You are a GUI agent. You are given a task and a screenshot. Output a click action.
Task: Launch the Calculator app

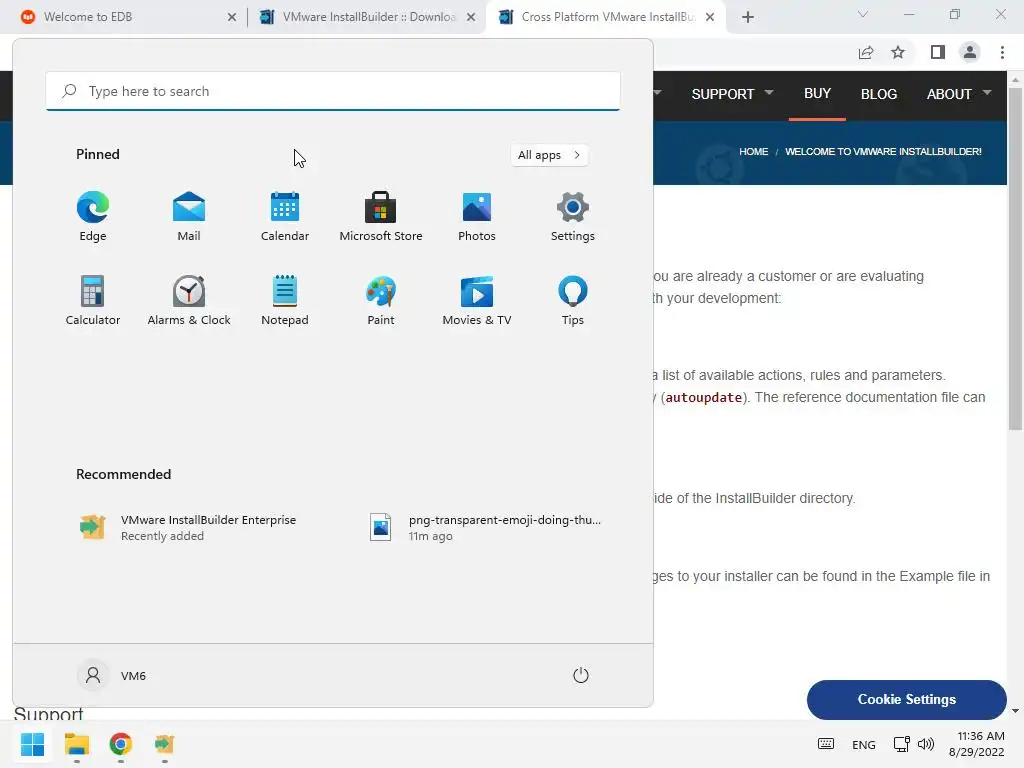[93, 300]
